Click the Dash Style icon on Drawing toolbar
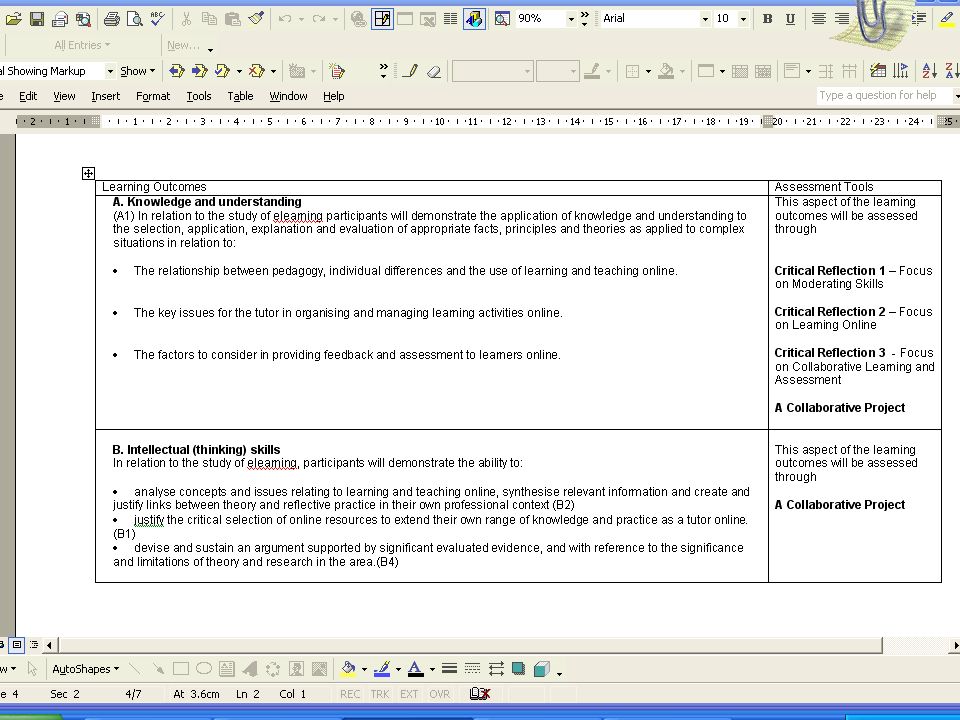The image size is (960, 720). (x=473, y=669)
